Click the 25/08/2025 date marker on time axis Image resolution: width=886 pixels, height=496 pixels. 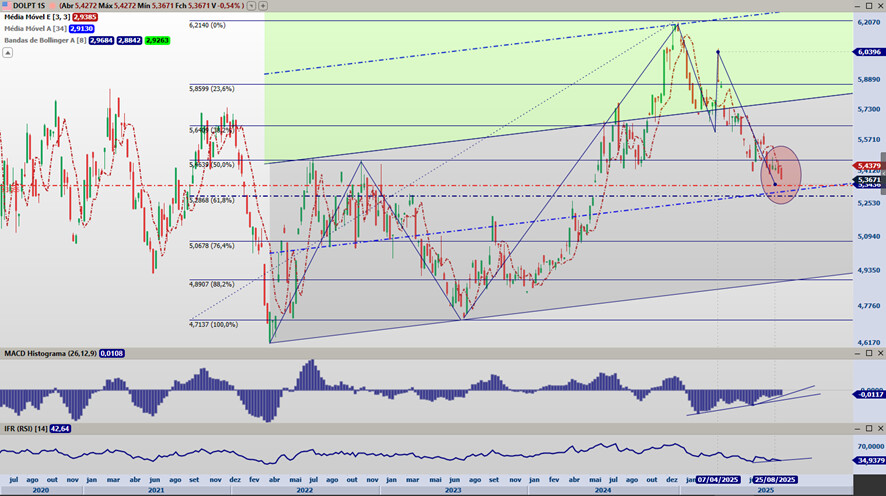click(x=774, y=480)
